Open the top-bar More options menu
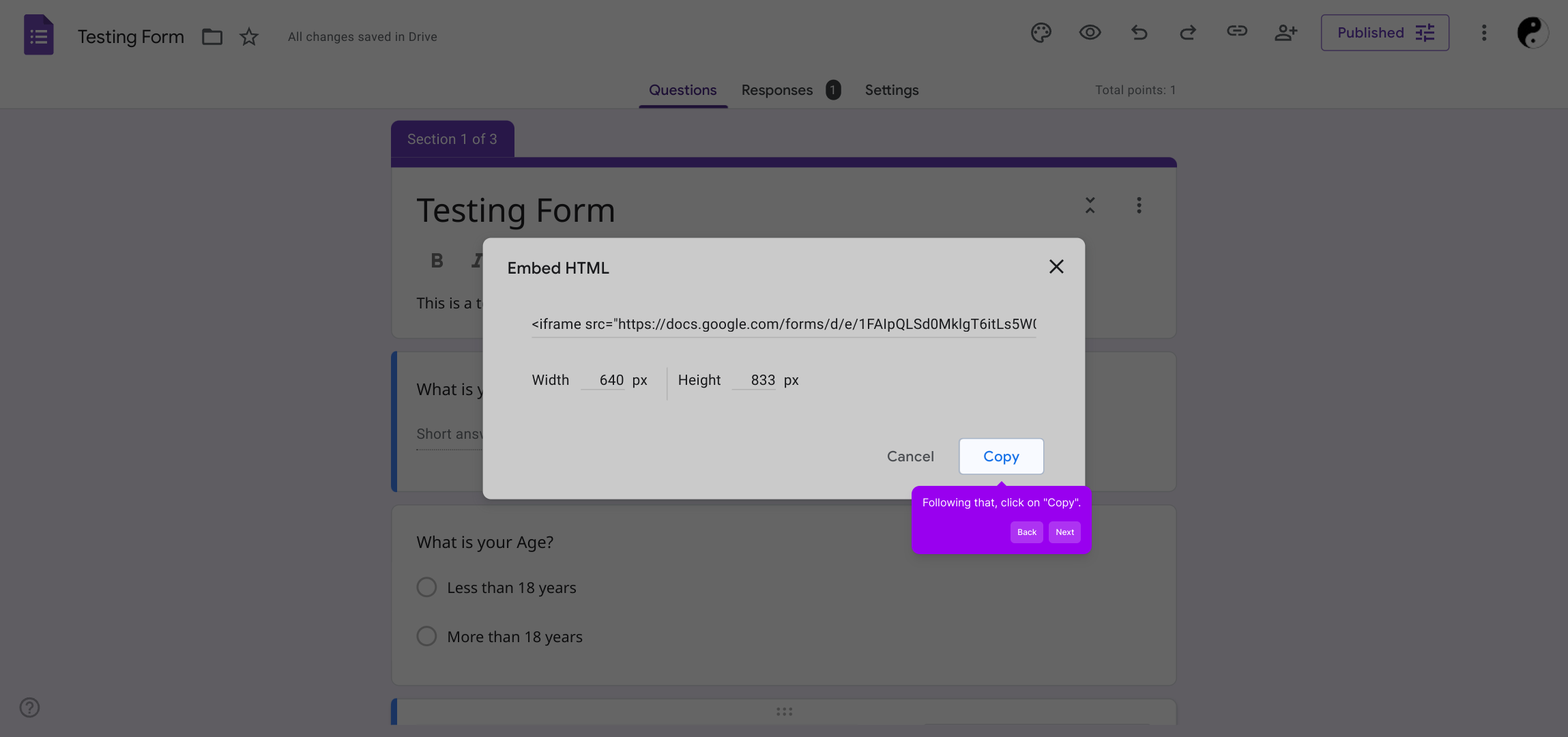 click(x=1483, y=33)
